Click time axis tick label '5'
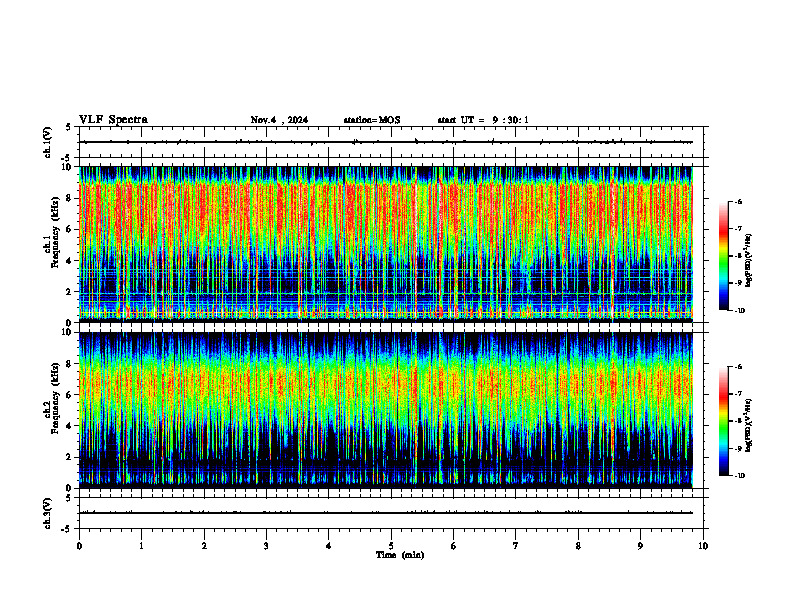This screenshot has width=792, height=612. point(391,546)
